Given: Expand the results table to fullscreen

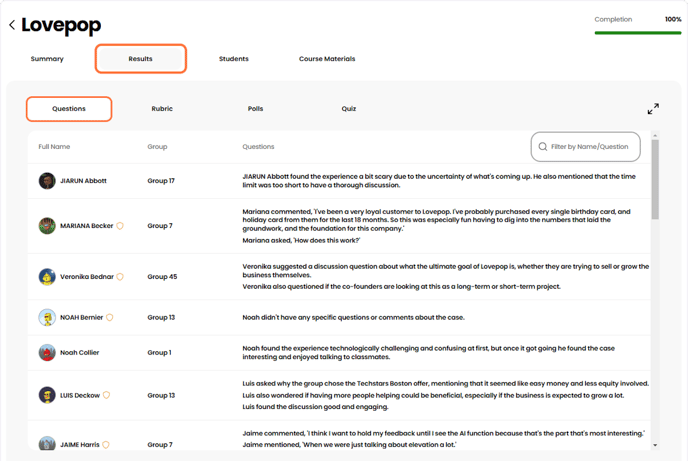Looking at the screenshot, I should (653, 108).
